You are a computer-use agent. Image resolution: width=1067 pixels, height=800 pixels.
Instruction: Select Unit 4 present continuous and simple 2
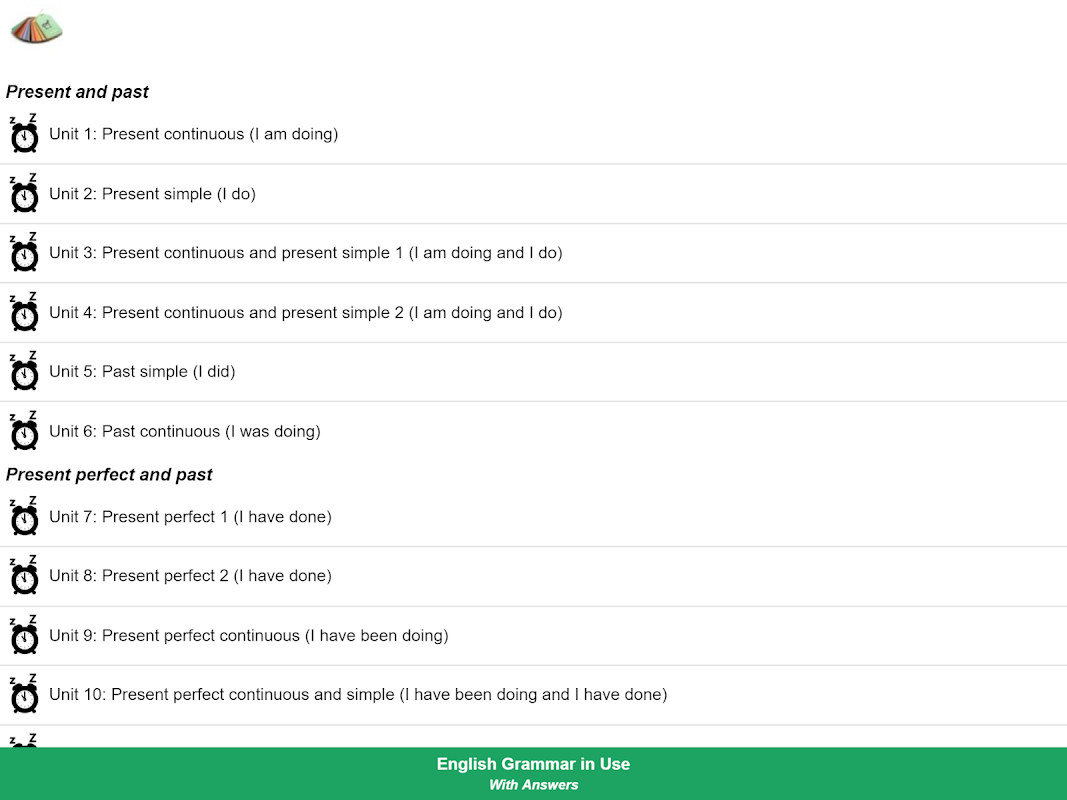(306, 313)
